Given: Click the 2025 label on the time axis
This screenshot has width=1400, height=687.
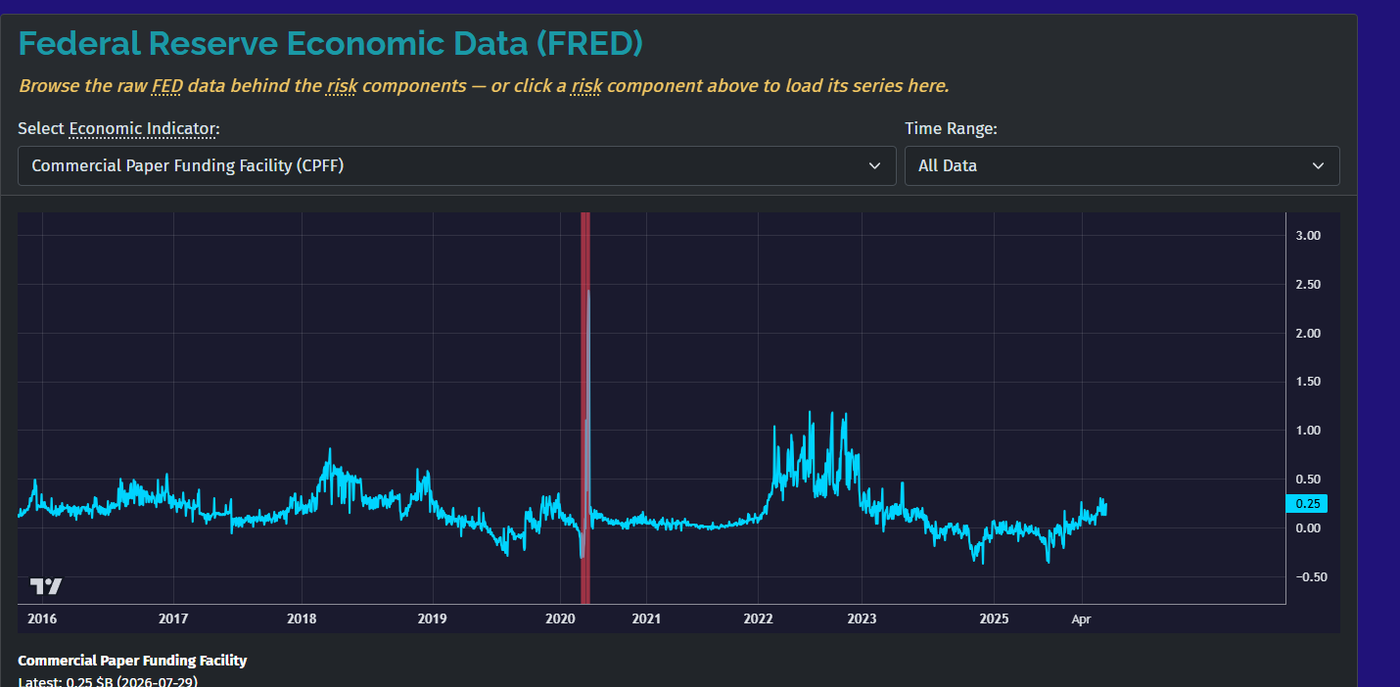Looking at the screenshot, I should pos(994,619).
